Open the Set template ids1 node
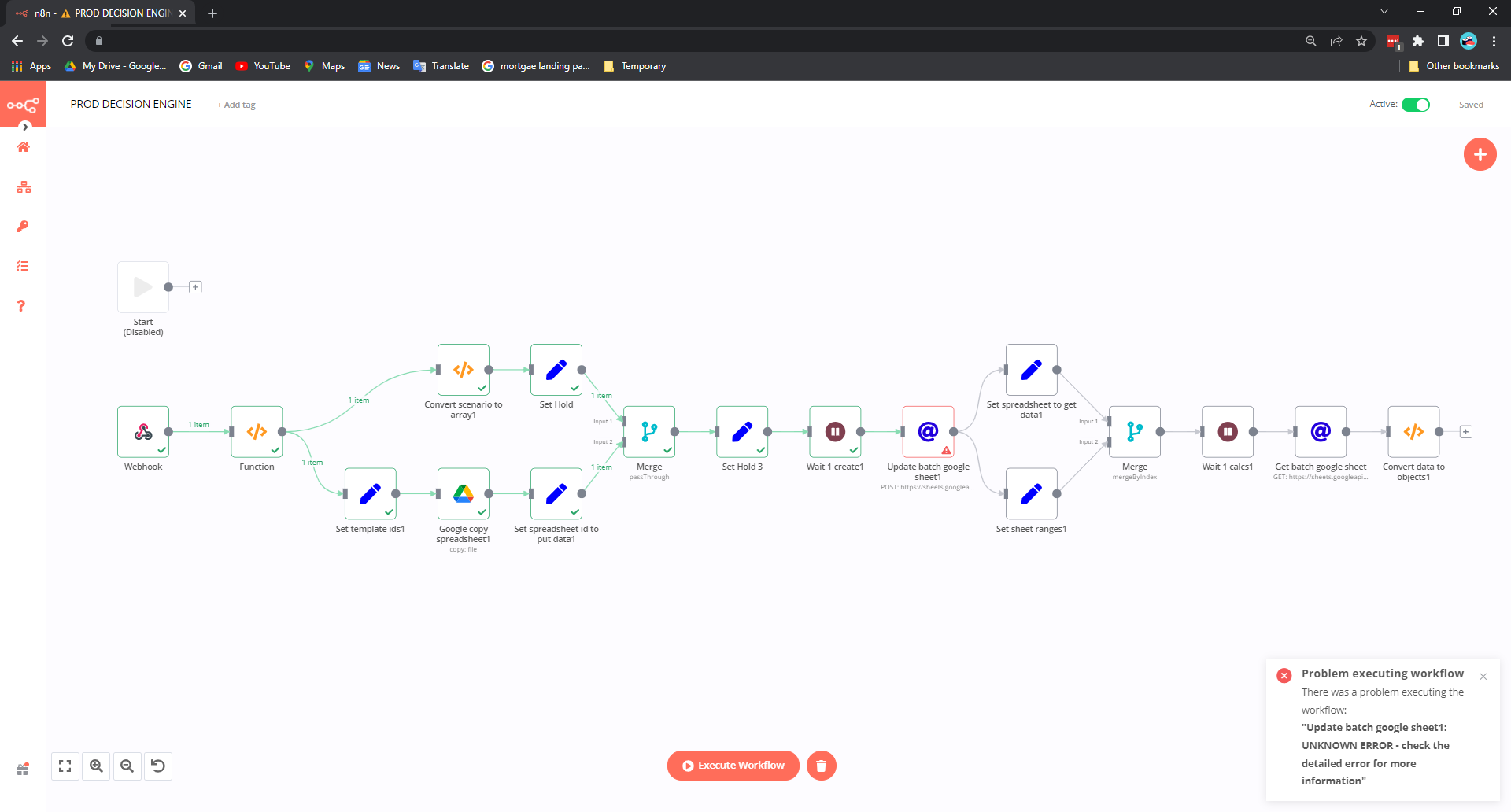 tap(371, 493)
